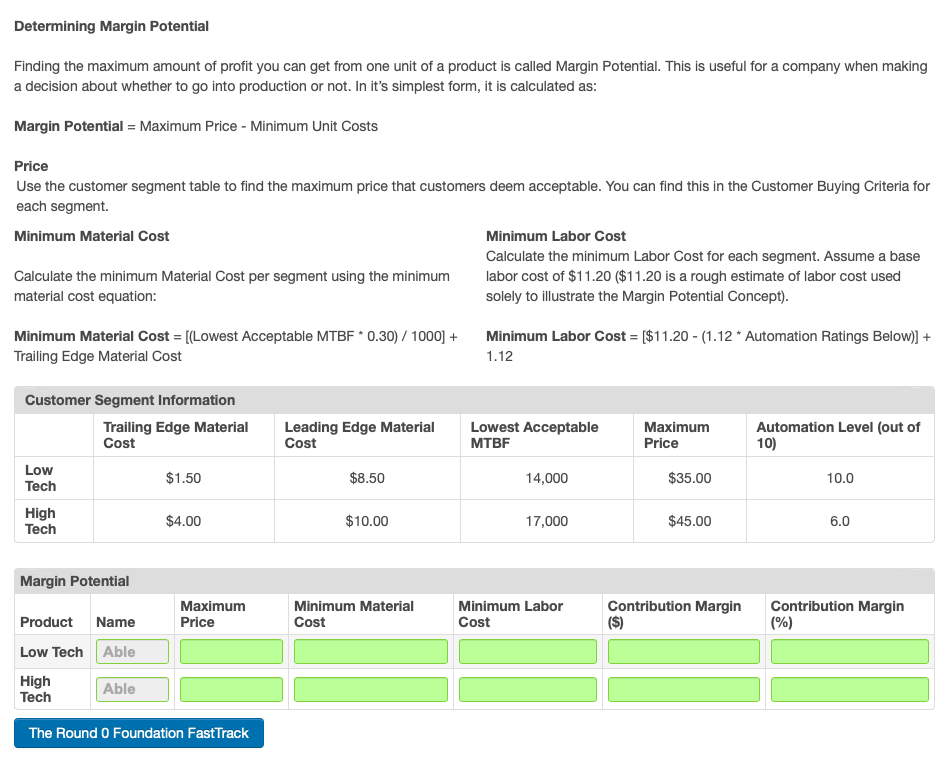949x760 pixels.
Task: Select the Low Tech Maximum Price input
Action: pos(230,651)
